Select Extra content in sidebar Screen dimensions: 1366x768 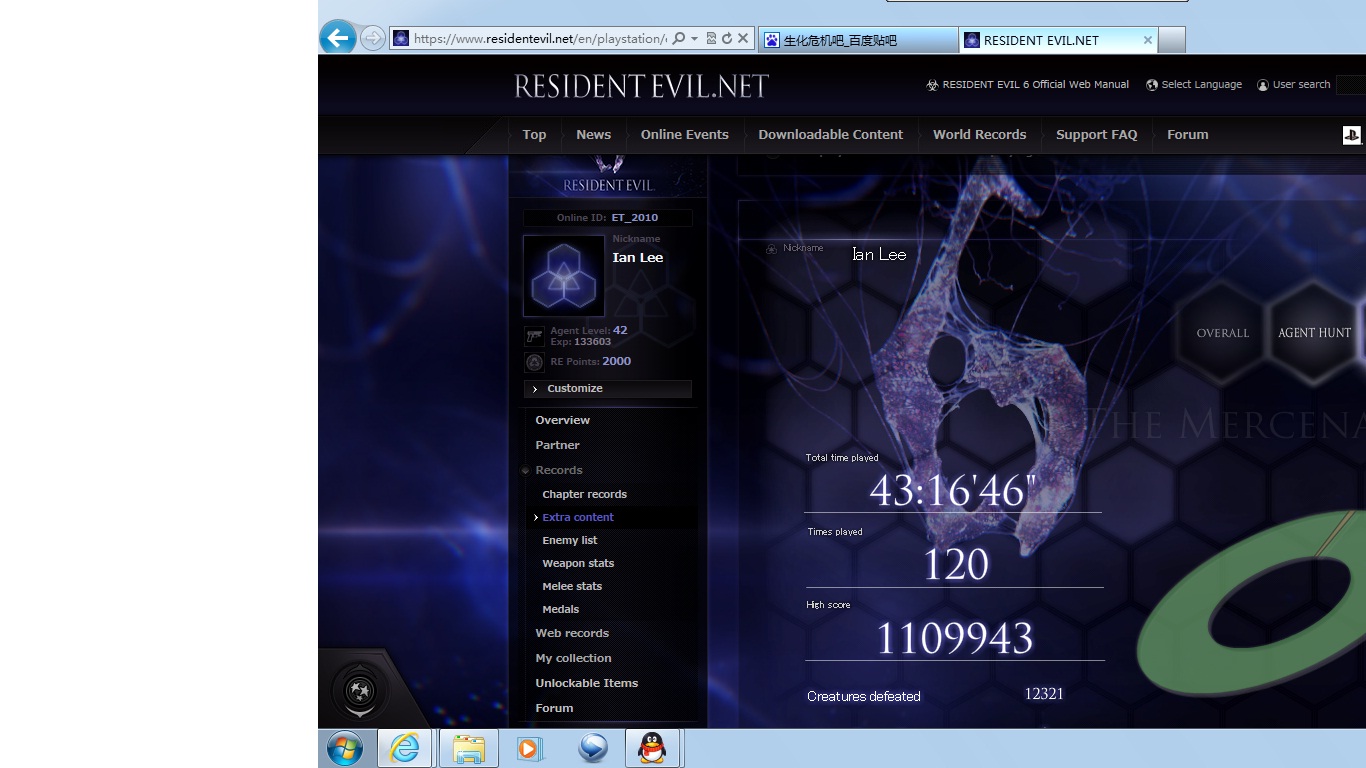pyautogui.click(x=578, y=518)
